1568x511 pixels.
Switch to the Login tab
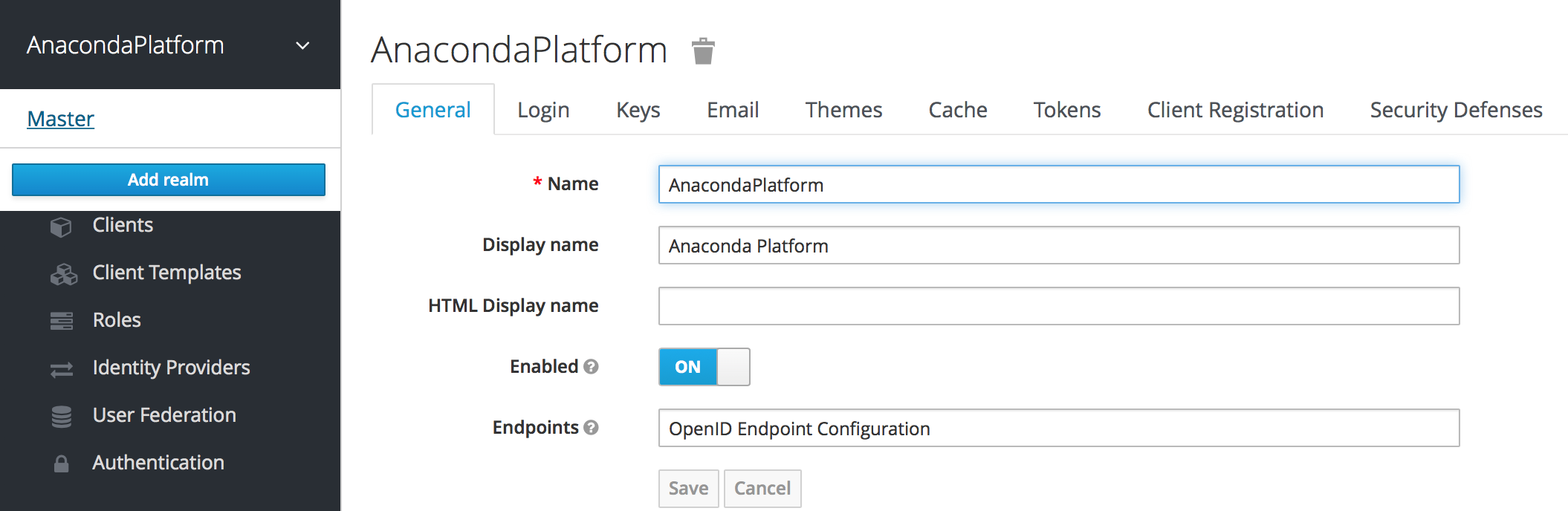(543, 110)
